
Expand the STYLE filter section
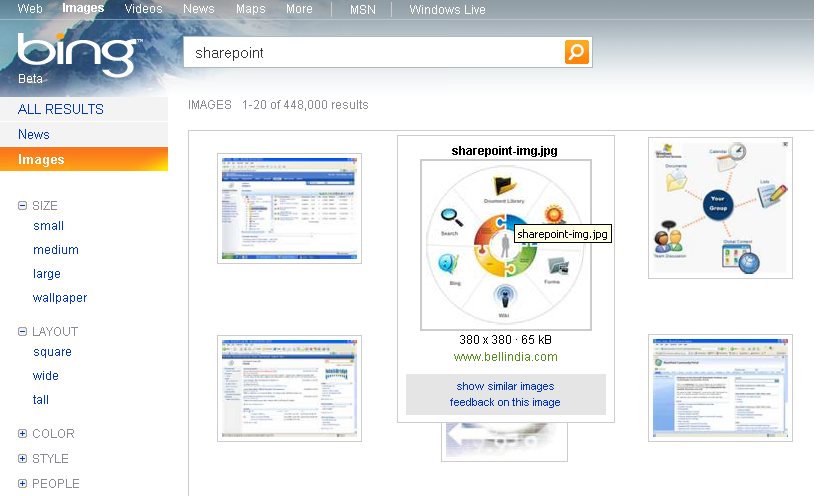[22, 458]
